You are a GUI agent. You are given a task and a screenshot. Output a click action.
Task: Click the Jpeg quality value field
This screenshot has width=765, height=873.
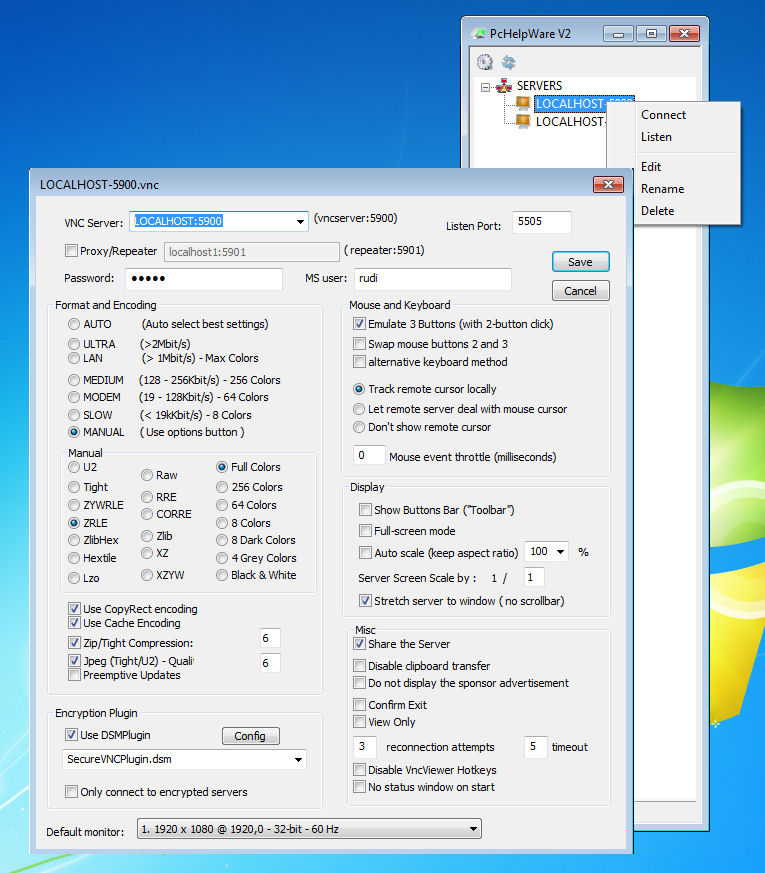270,663
